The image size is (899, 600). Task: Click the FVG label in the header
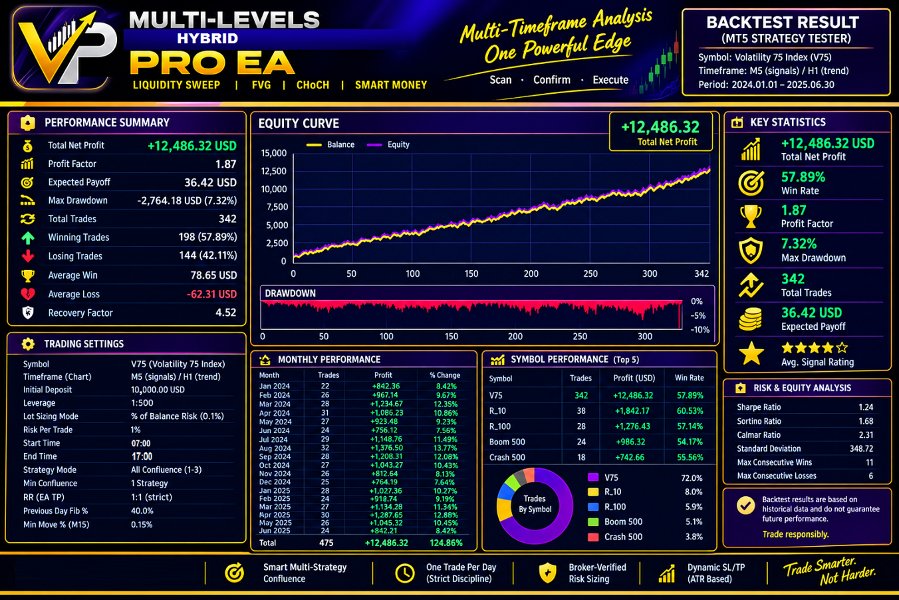(x=261, y=85)
